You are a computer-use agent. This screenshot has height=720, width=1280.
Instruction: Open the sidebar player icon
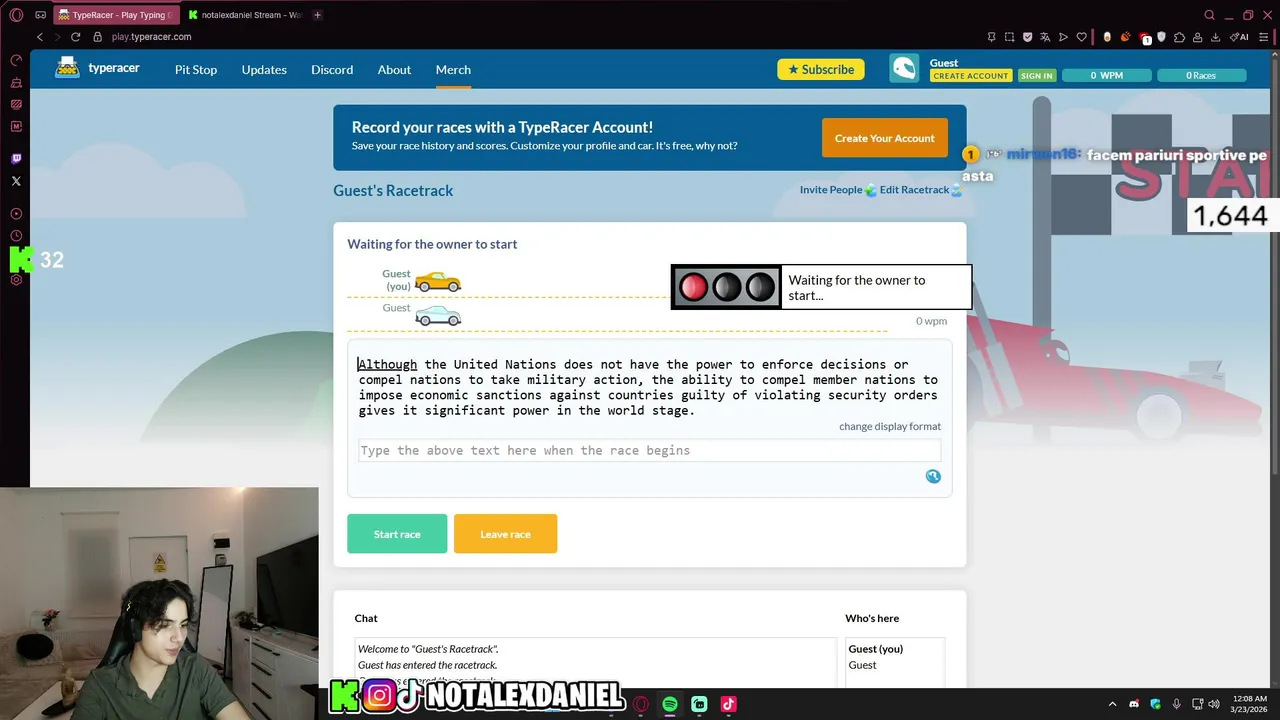(16, 214)
